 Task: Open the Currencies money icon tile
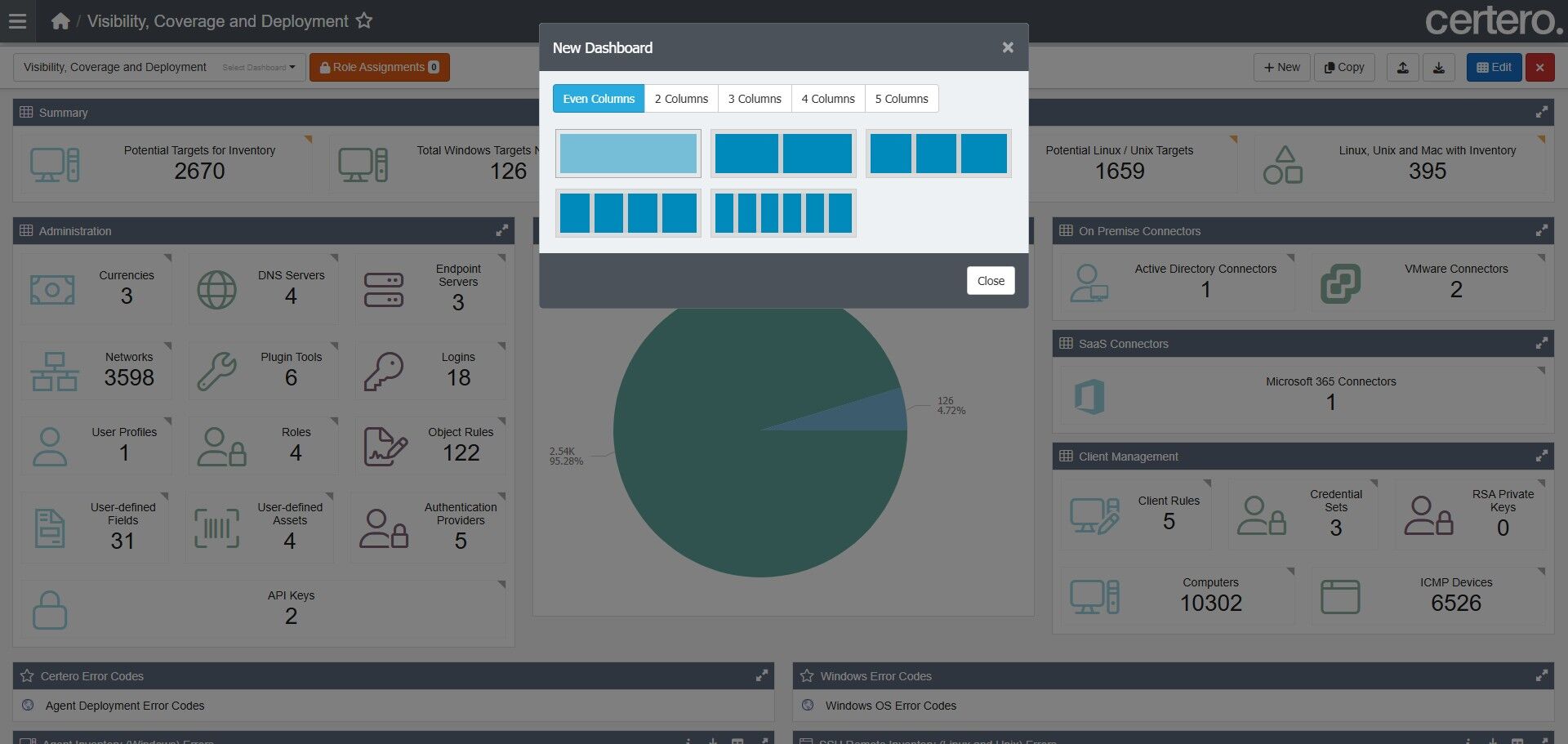click(52, 290)
